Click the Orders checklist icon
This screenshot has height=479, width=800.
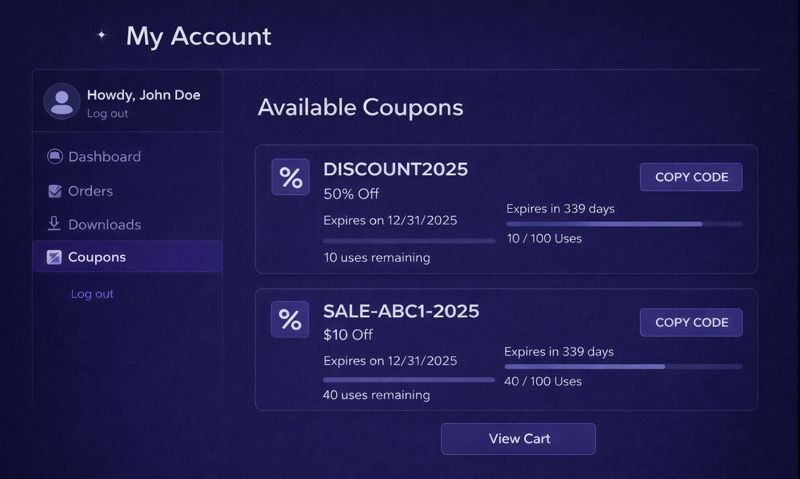[x=54, y=191]
